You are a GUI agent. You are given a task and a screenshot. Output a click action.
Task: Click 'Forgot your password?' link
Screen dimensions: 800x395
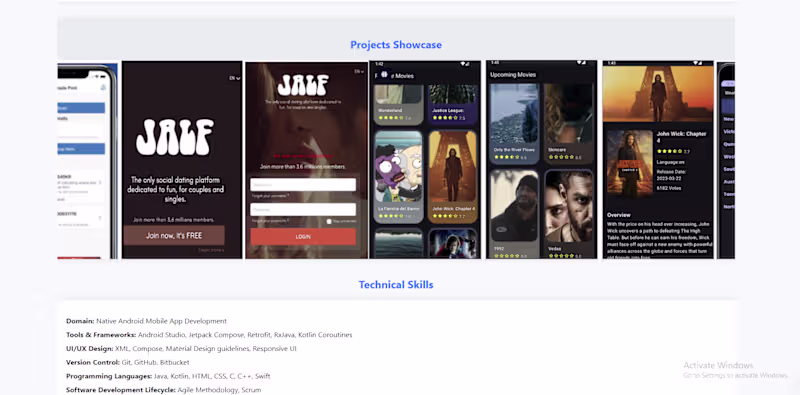coord(270,220)
